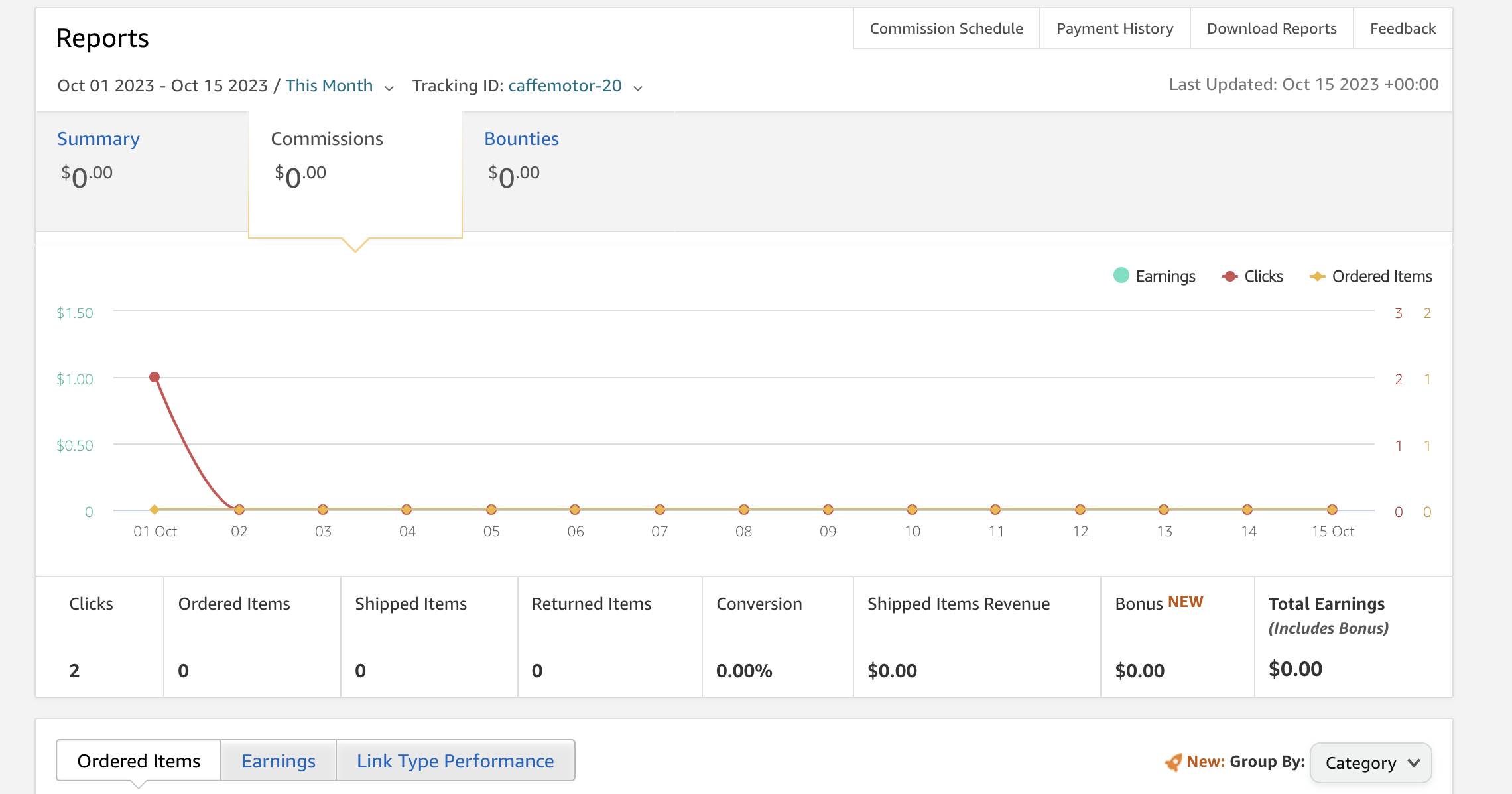Open Download Reports
The width and height of the screenshot is (1512, 794).
(1271, 28)
